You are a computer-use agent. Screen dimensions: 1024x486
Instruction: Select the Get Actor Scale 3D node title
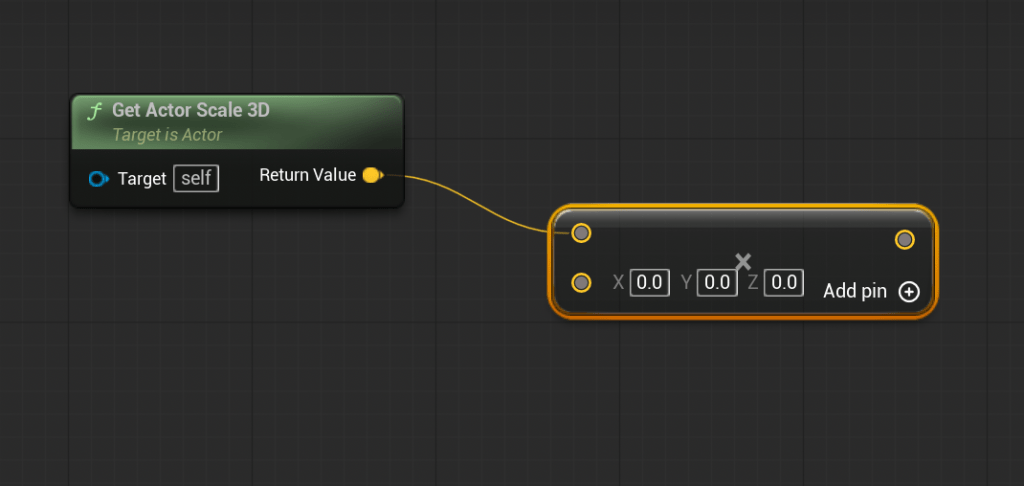click(x=190, y=110)
